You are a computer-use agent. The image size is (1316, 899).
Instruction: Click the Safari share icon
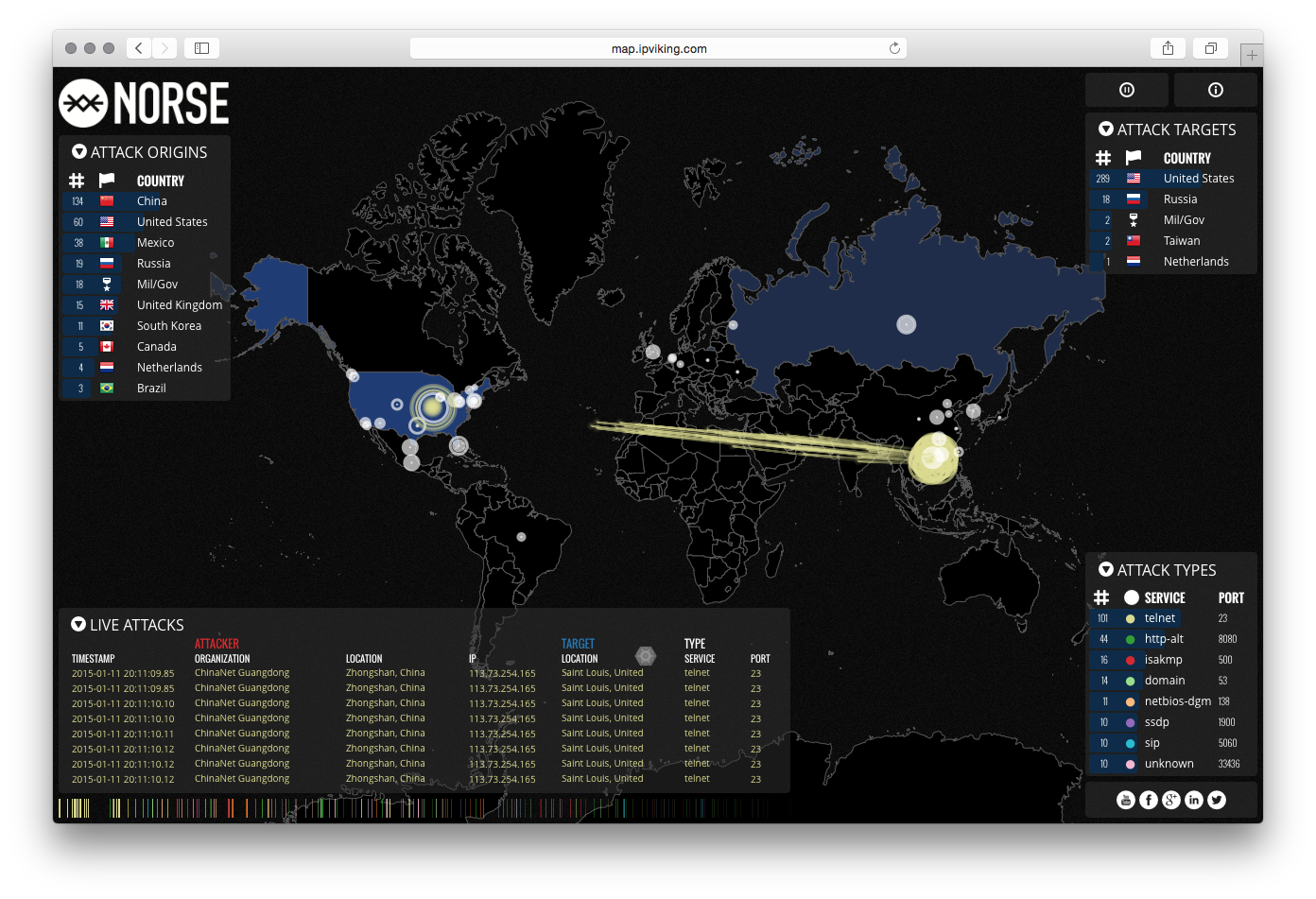[1168, 48]
